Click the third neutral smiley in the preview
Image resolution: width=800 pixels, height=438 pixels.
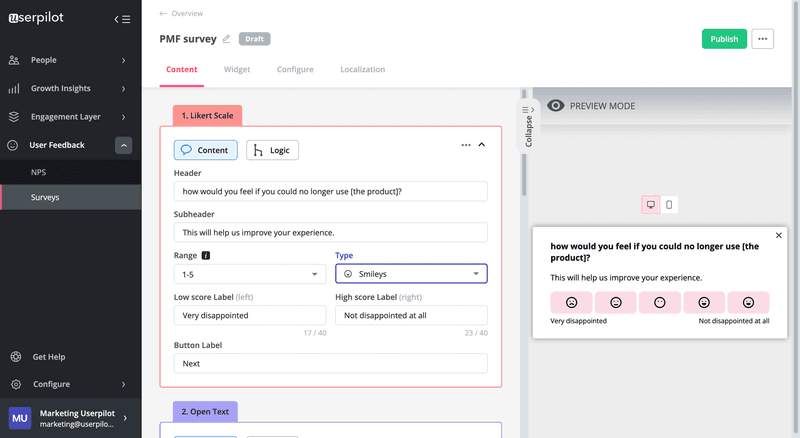coord(660,303)
